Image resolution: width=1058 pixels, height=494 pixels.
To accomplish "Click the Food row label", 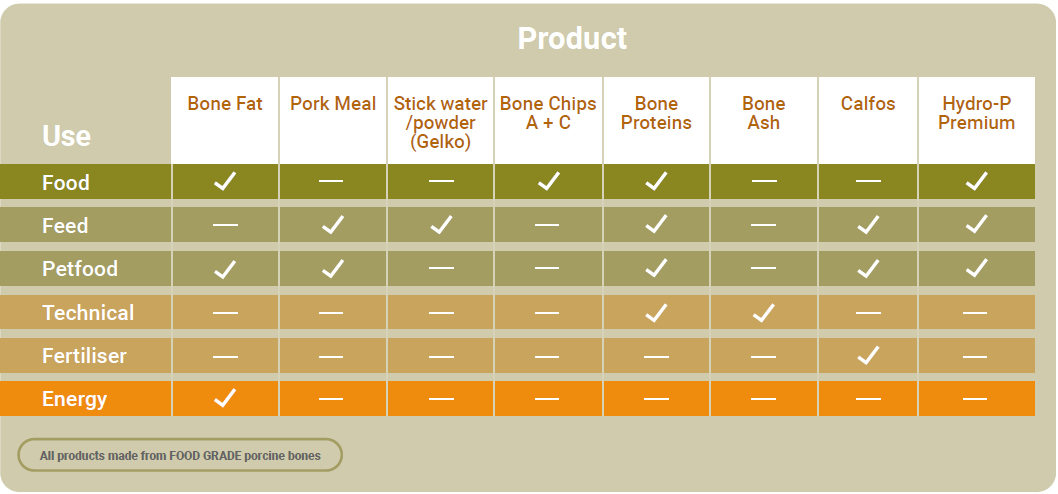I will (65, 183).
